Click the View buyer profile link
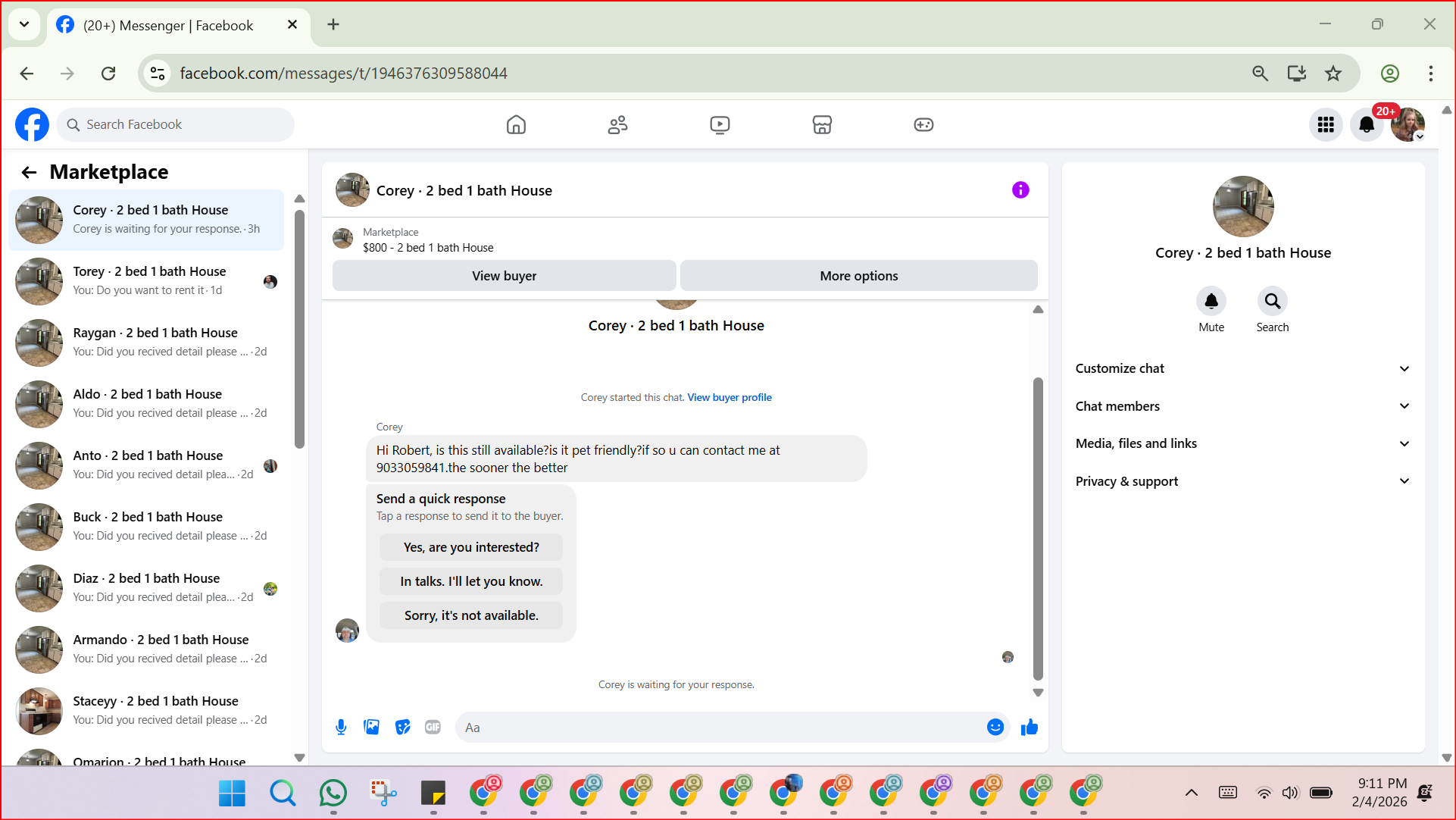 coord(729,397)
